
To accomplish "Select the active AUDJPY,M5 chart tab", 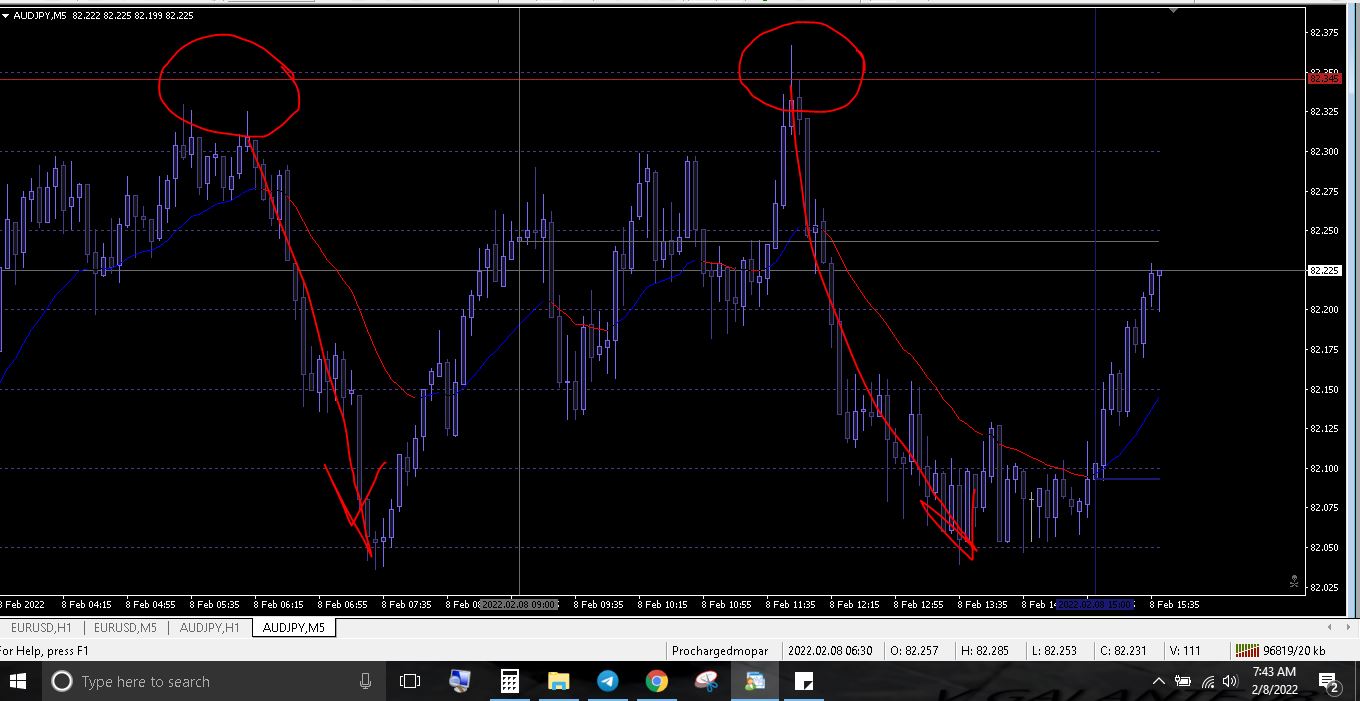I will (294, 628).
